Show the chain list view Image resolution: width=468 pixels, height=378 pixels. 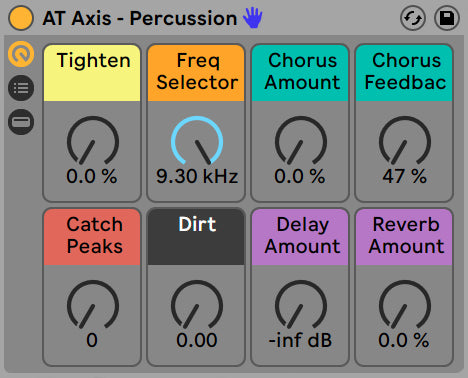coord(21,88)
